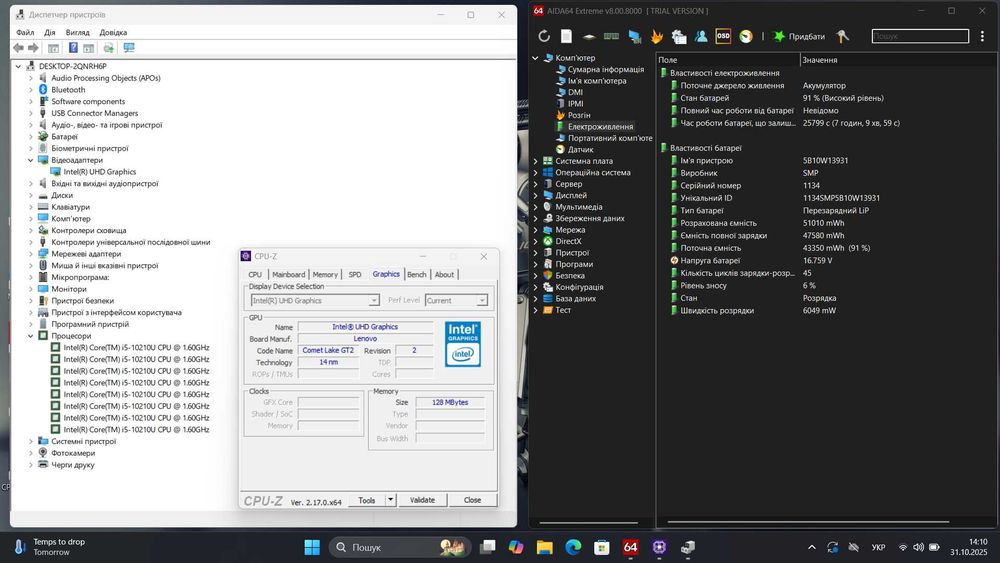This screenshot has width=1000, height=563.
Task: Click the AIDA64 network monitor toolbar icon
Action: [634, 36]
